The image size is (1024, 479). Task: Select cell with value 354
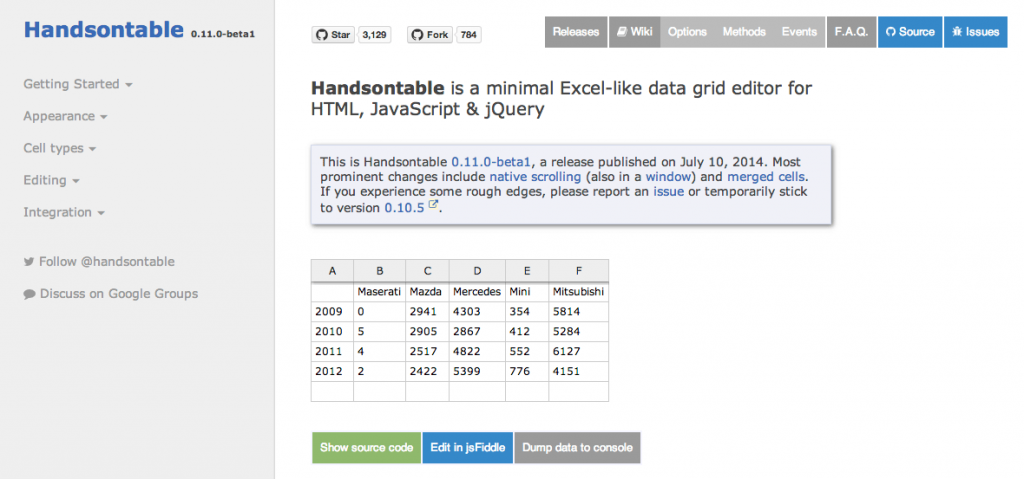coord(527,312)
